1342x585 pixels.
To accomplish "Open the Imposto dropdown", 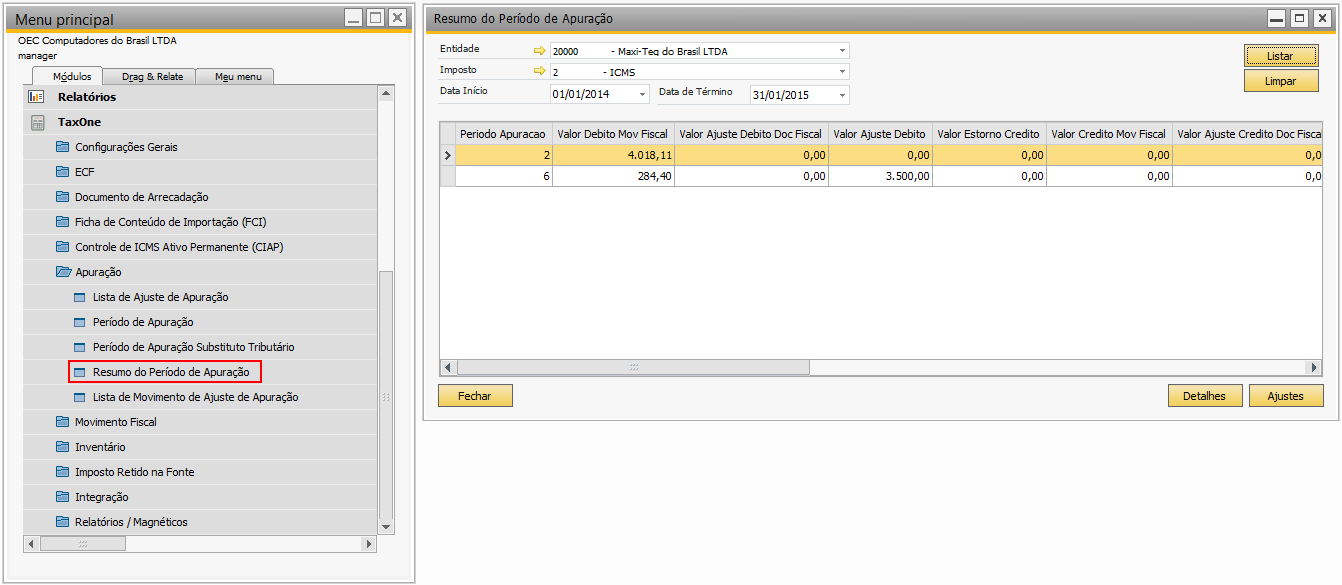I will tap(842, 71).
